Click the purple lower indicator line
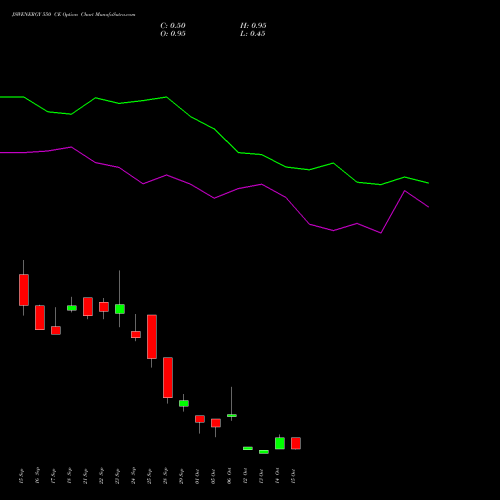500x500 pixels. click(x=214, y=198)
